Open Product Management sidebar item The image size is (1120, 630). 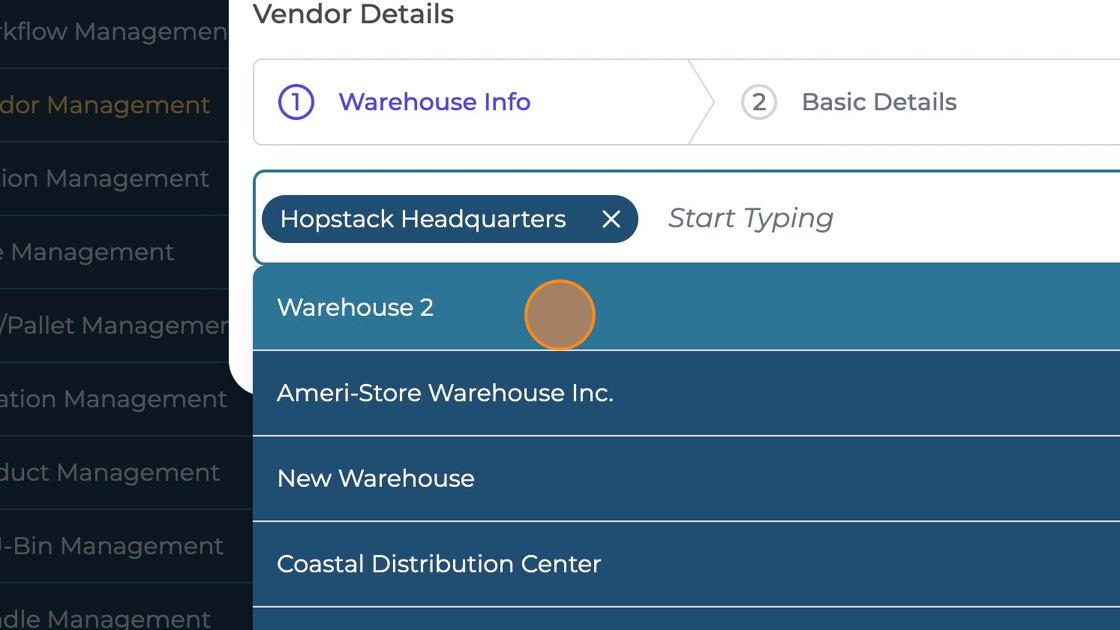pos(110,472)
